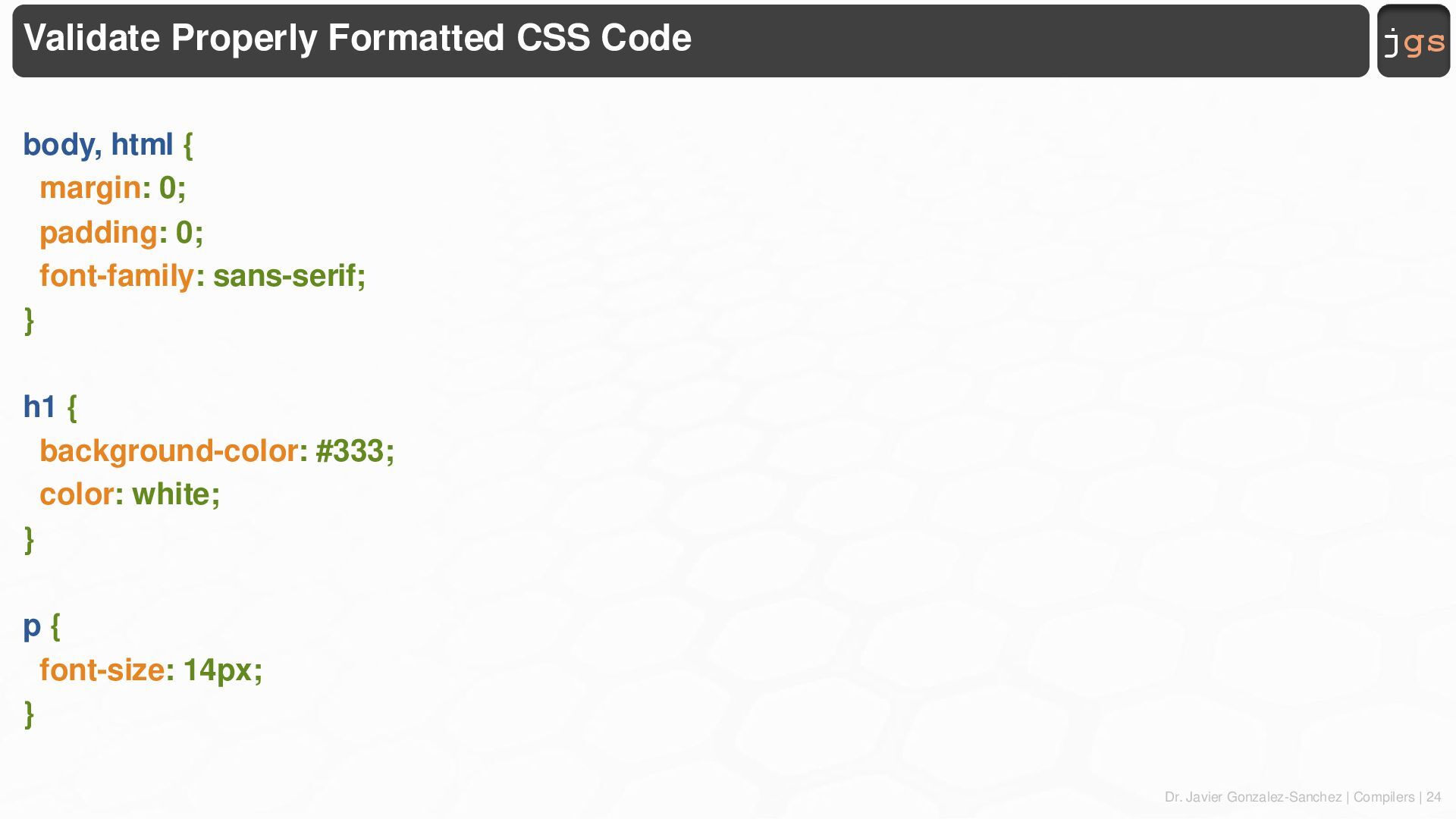
Task: Select the 'white' value
Action: [171, 494]
